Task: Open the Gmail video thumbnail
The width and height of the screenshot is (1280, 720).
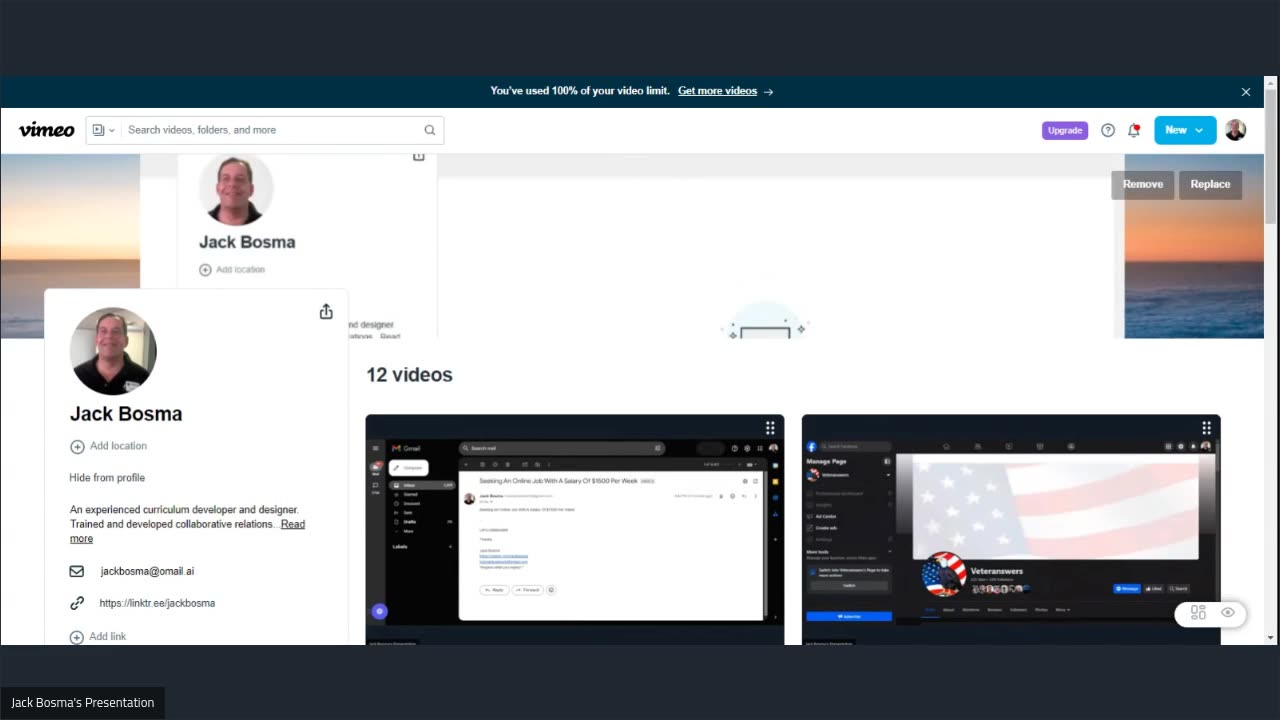Action: [575, 530]
